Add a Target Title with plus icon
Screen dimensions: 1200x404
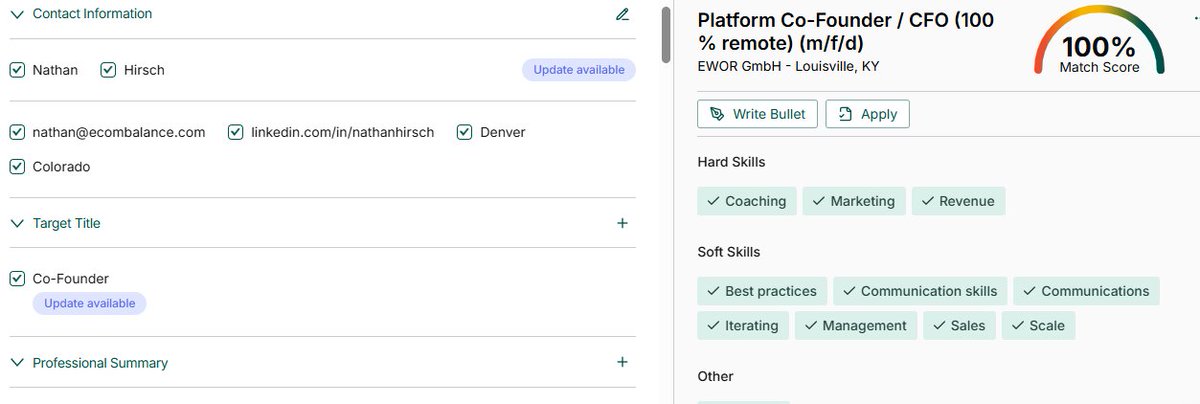[622, 223]
